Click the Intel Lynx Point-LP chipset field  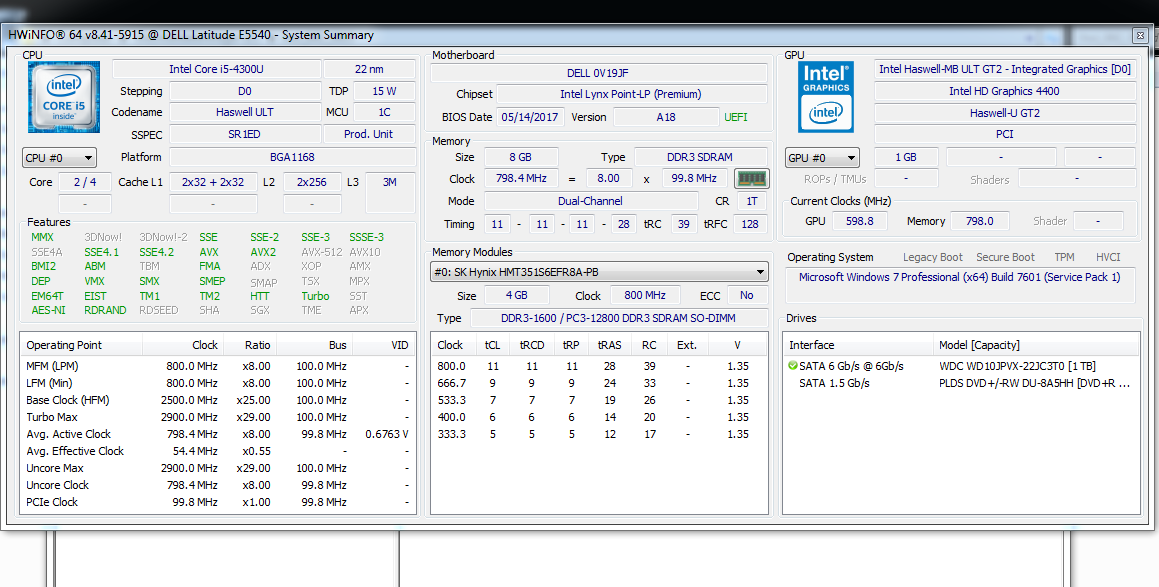point(631,94)
